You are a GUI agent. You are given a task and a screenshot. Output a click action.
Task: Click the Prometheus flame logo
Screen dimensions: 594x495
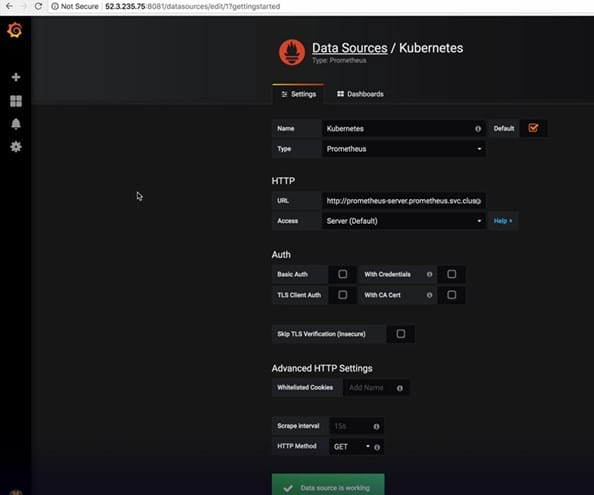coord(292,53)
